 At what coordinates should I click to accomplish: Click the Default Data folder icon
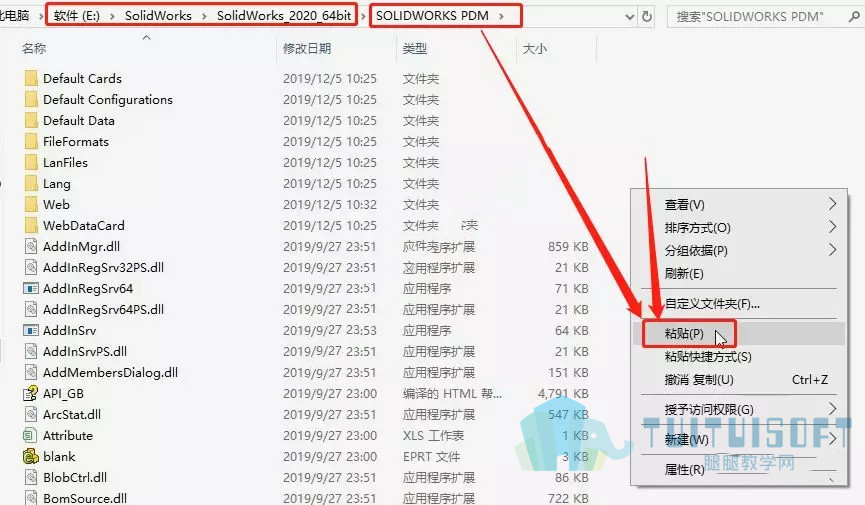pos(31,120)
